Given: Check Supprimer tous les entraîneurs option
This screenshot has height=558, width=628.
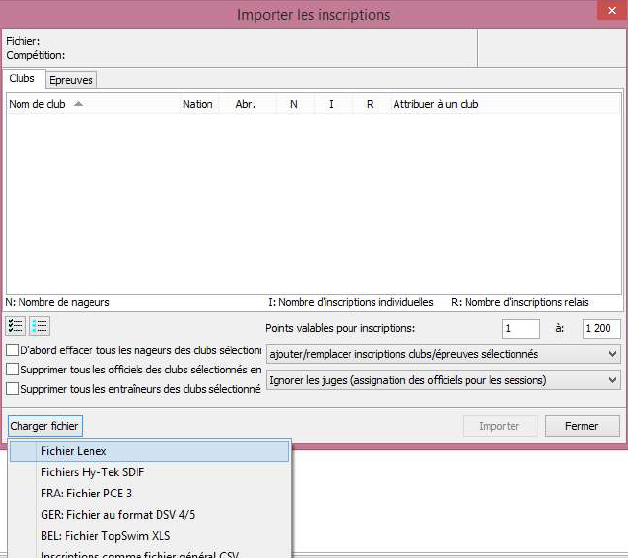Looking at the screenshot, I should 12,389.
